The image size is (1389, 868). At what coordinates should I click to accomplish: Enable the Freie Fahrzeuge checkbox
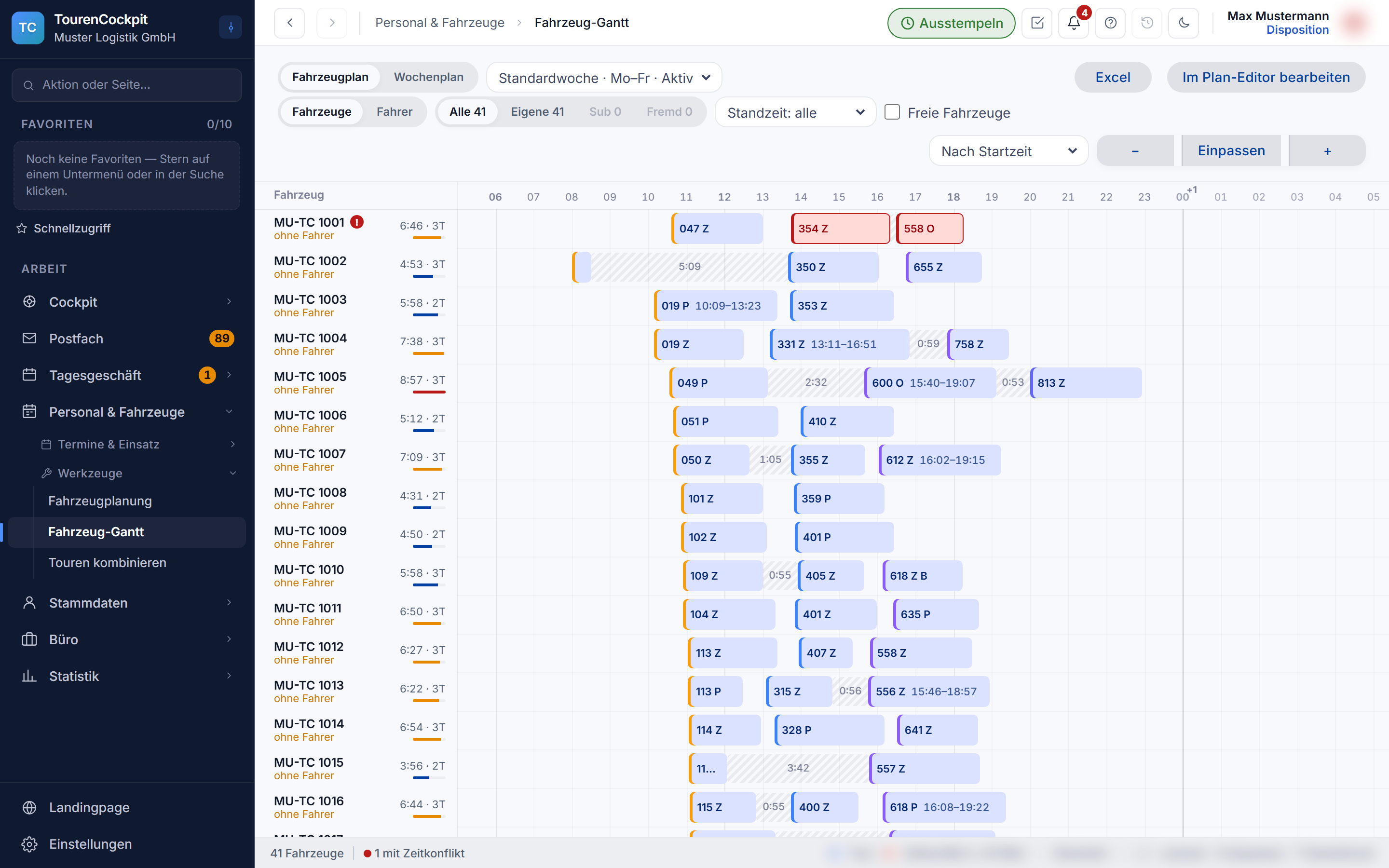click(x=892, y=112)
